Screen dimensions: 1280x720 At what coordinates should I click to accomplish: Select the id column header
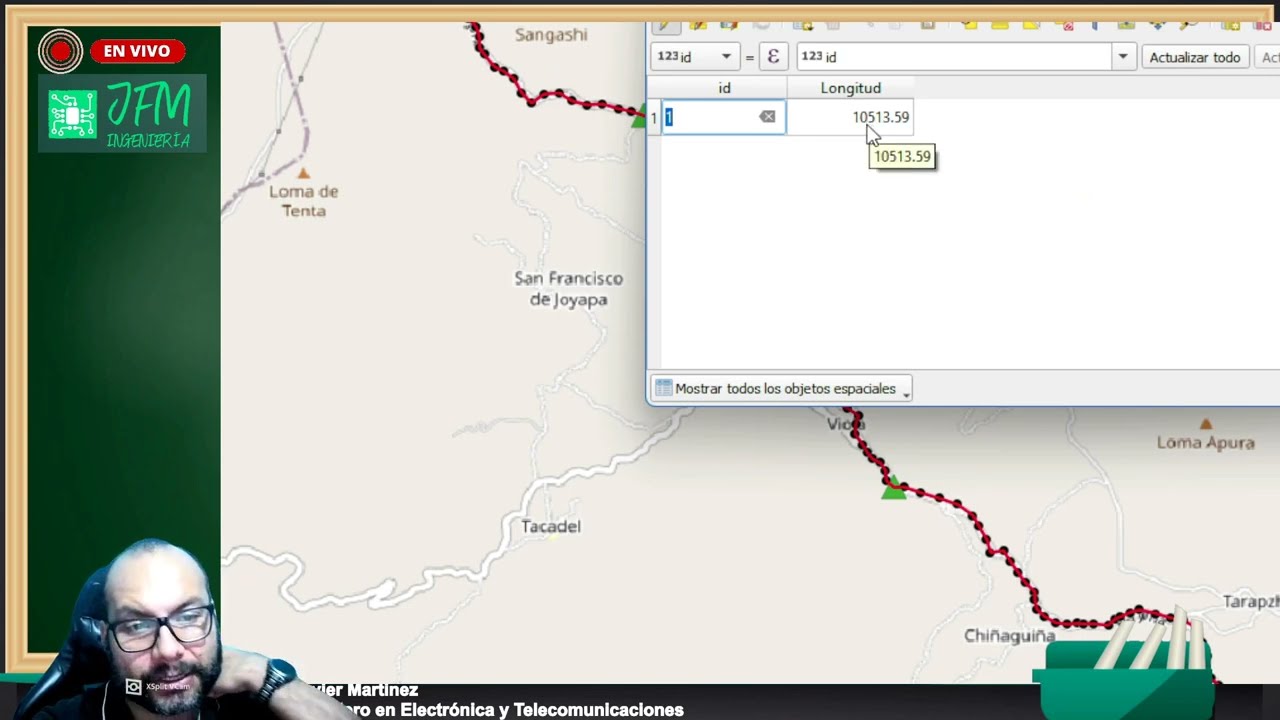click(x=724, y=88)
